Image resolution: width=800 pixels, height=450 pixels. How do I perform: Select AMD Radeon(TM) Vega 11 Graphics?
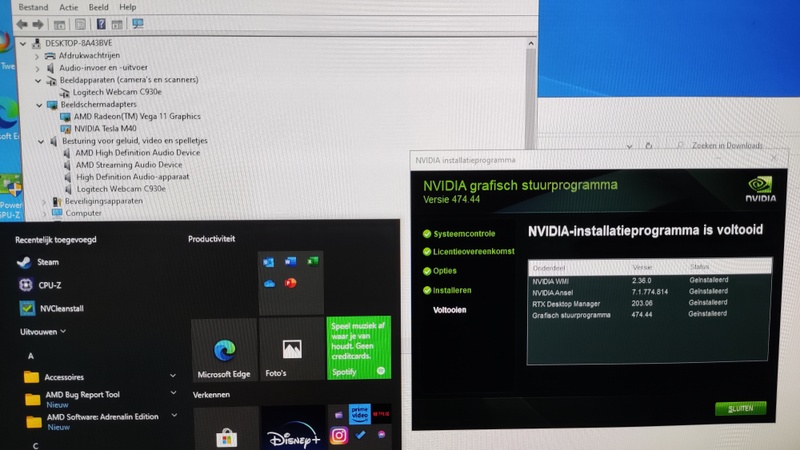(137, 116)
